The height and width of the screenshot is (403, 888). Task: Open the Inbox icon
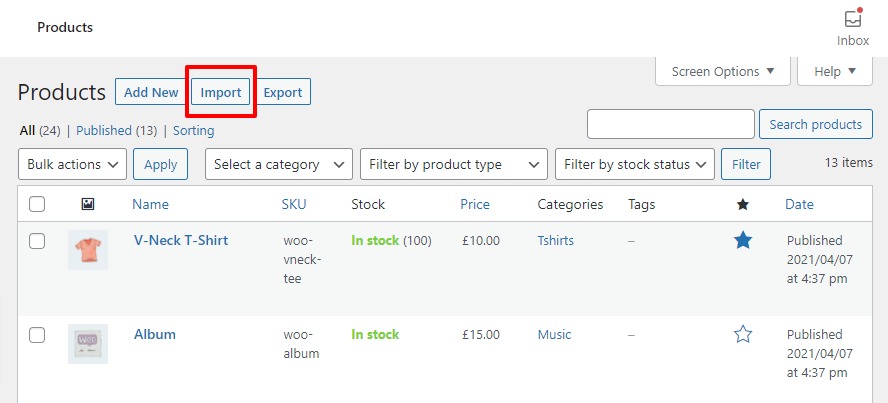[x=852, y=27]
